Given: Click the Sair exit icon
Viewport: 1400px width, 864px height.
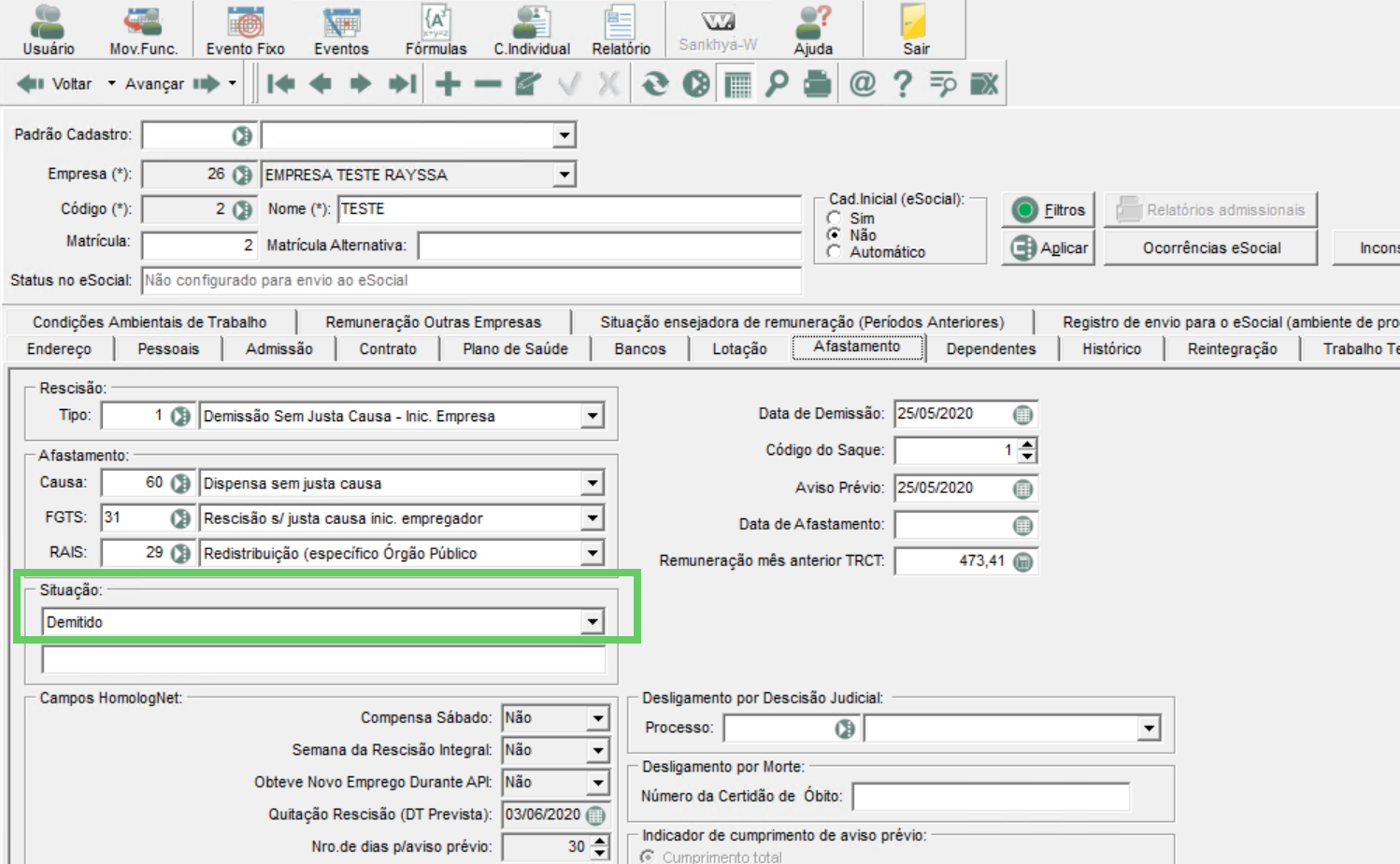Looking at the screenshot, I should coord(915,30).
